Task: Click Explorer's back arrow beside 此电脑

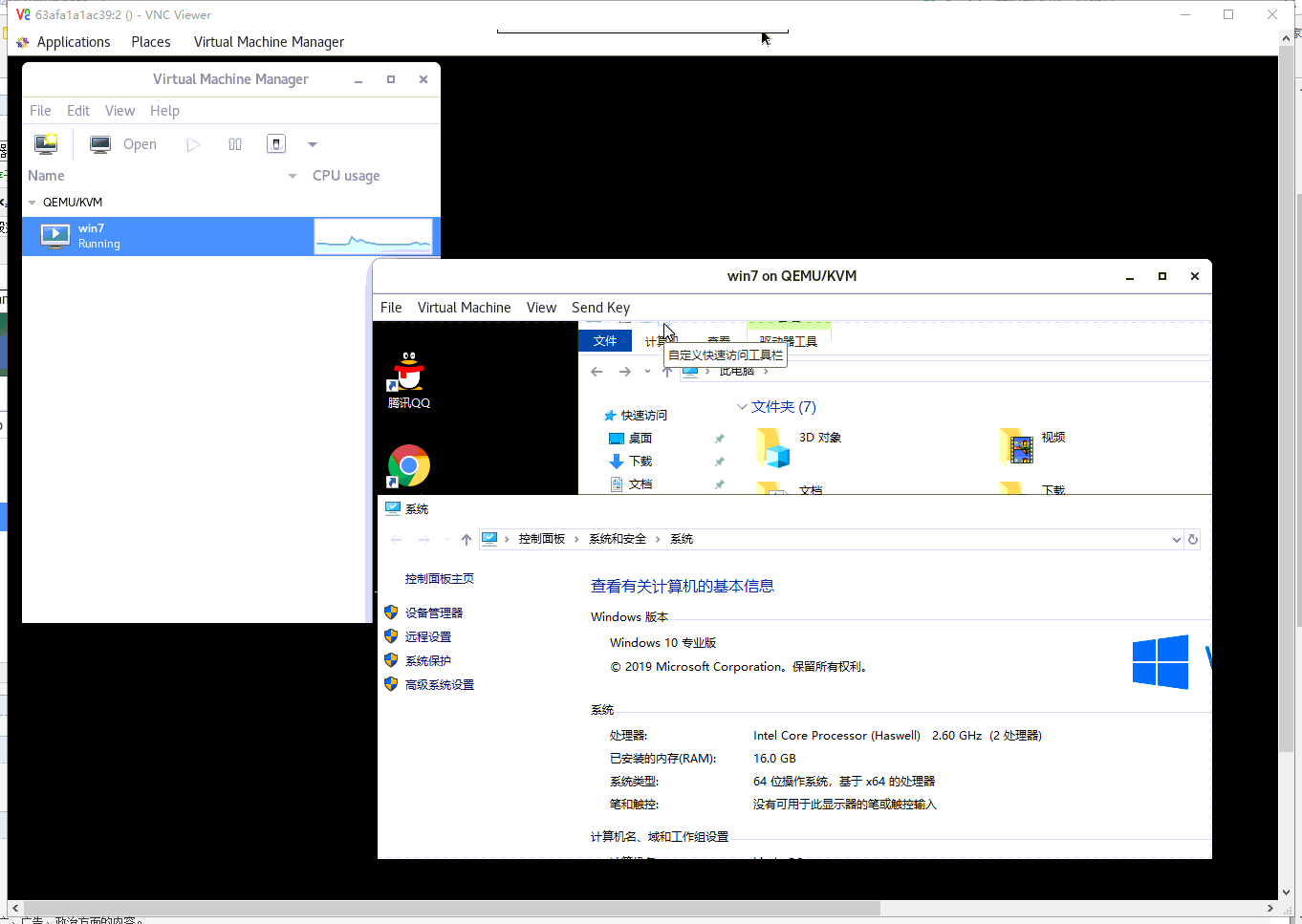Action: [597, 372]
